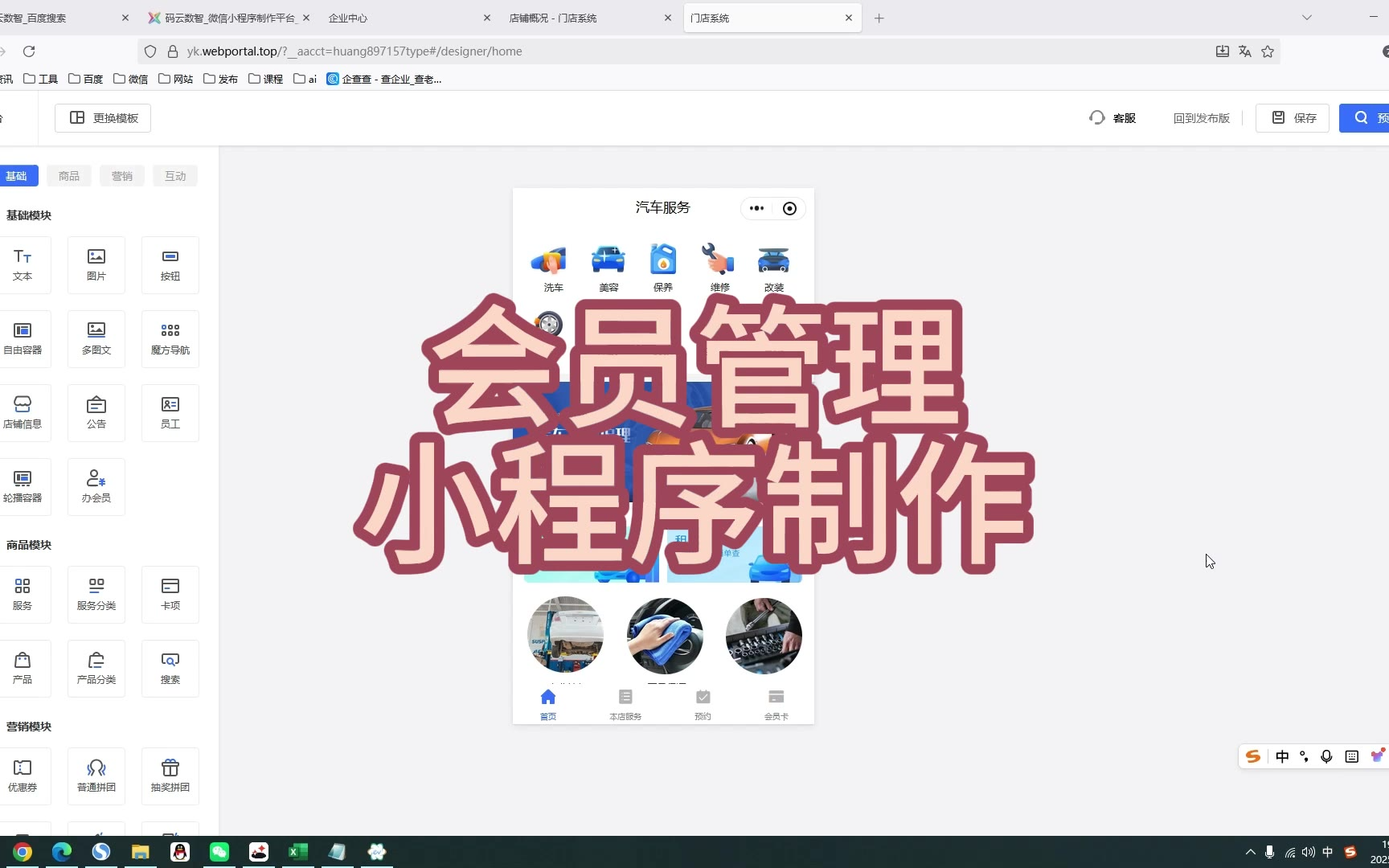Choose the 优惠券 coupon module
Viewport: 1389px width, 868px height.
point(23,776)
